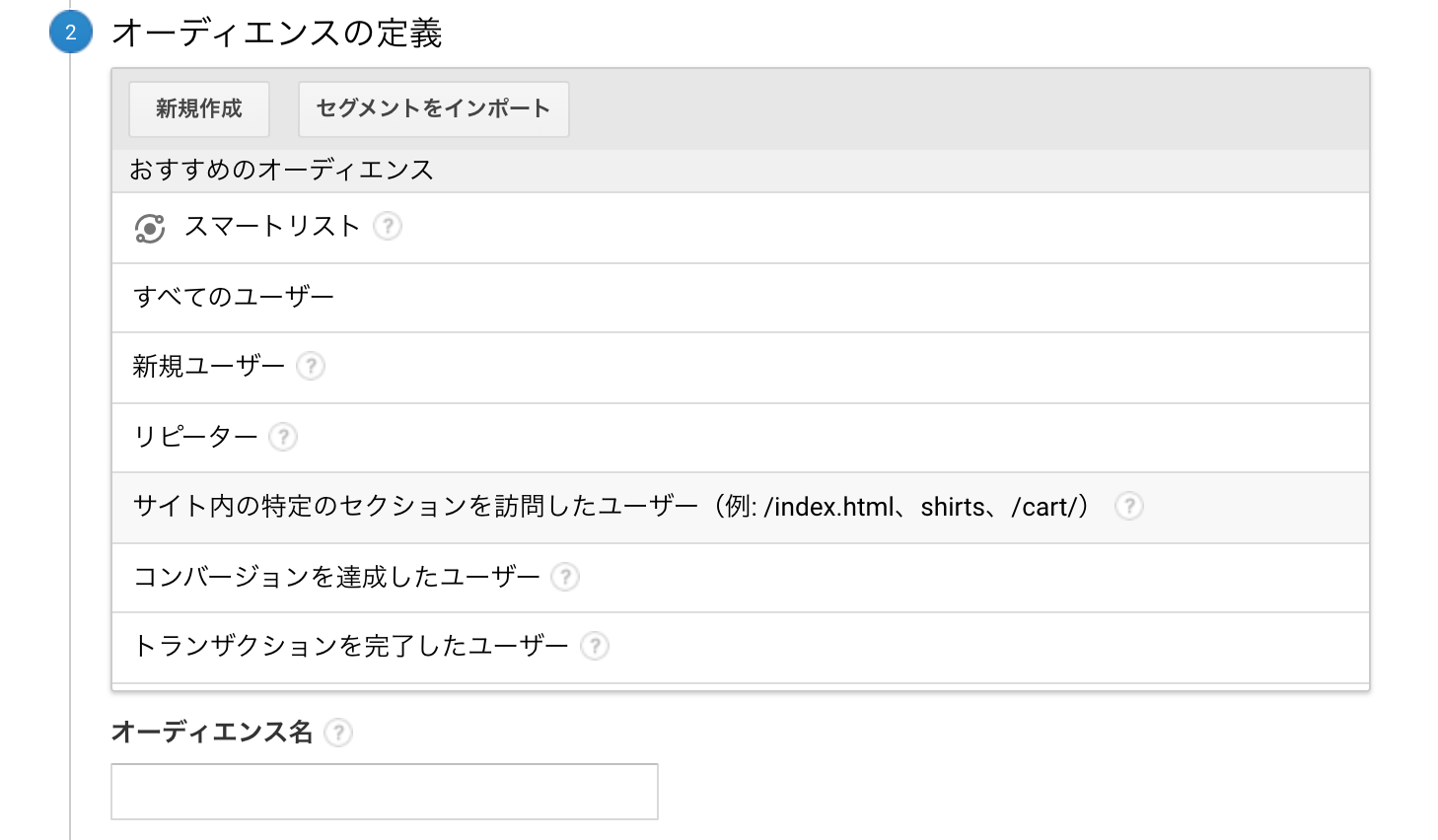Select サイト内の特定のセクションを訪問したユーザー row

pyautogui.click(x=611, y=507)
